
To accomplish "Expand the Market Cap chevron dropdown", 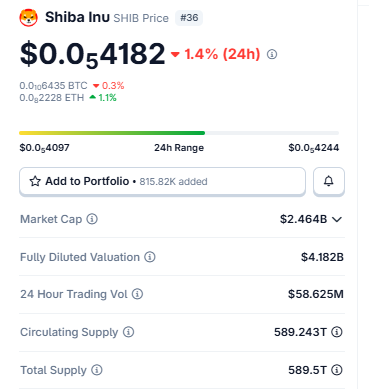I will (337, 219).
